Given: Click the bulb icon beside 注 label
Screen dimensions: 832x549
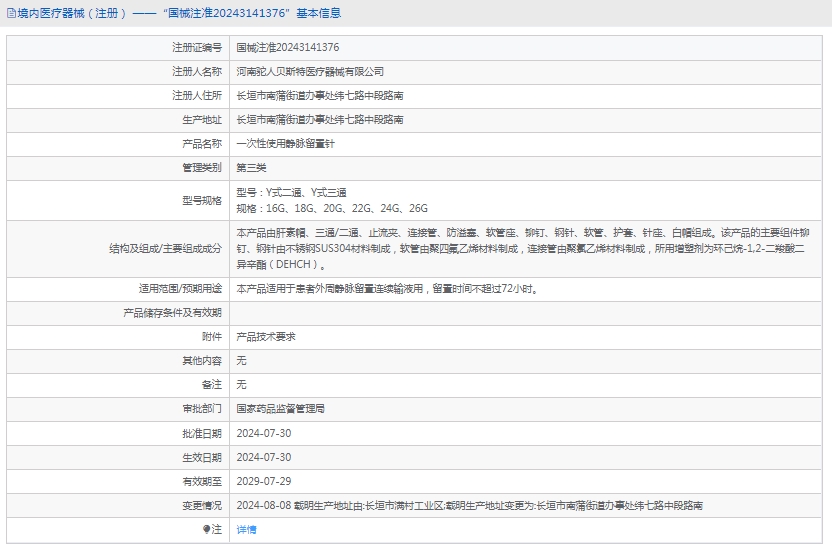Looking at the screenshot, I should [207, 529].
